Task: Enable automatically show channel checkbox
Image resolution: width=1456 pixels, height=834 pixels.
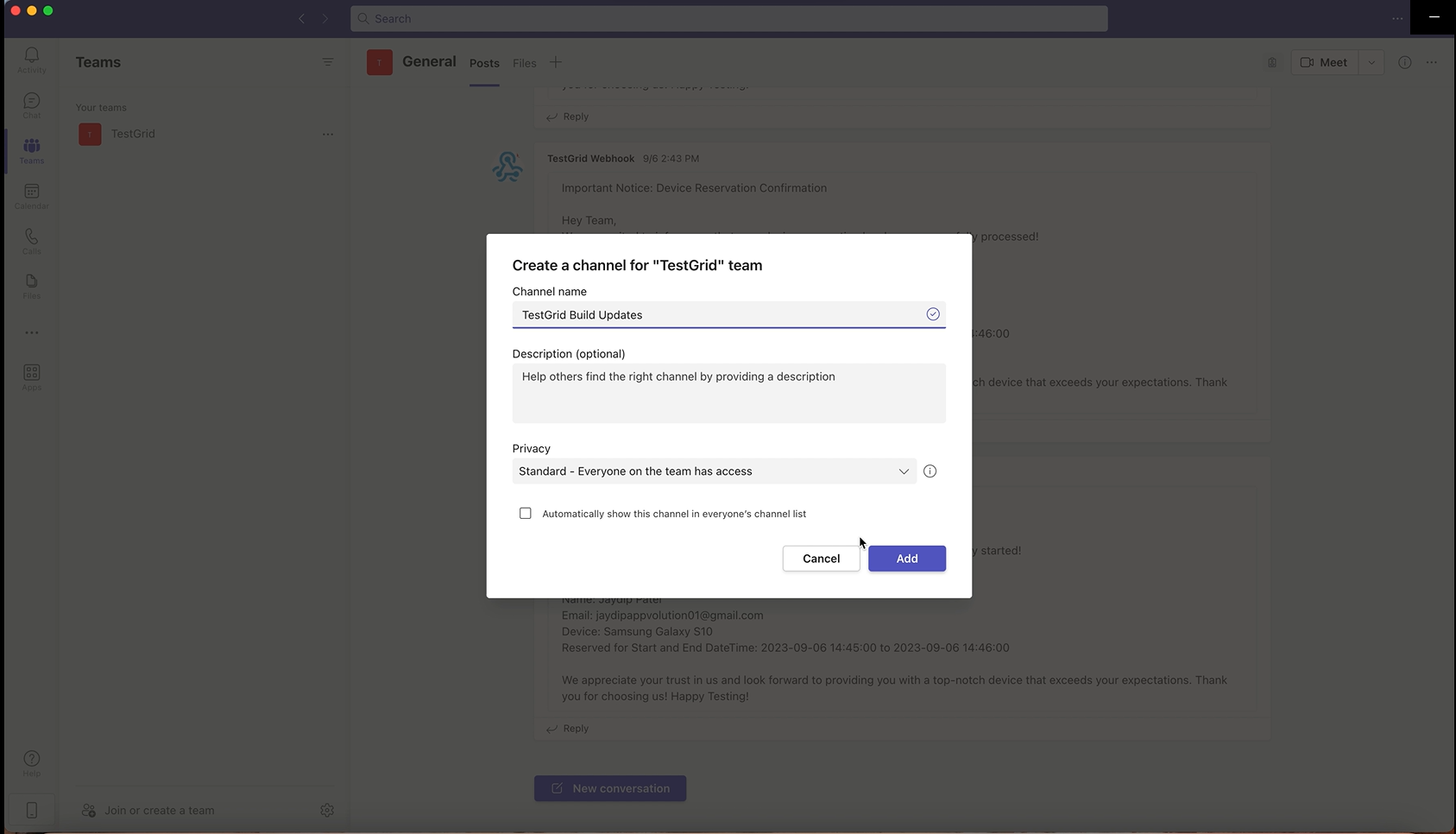Action: click(x=525, y=513)
